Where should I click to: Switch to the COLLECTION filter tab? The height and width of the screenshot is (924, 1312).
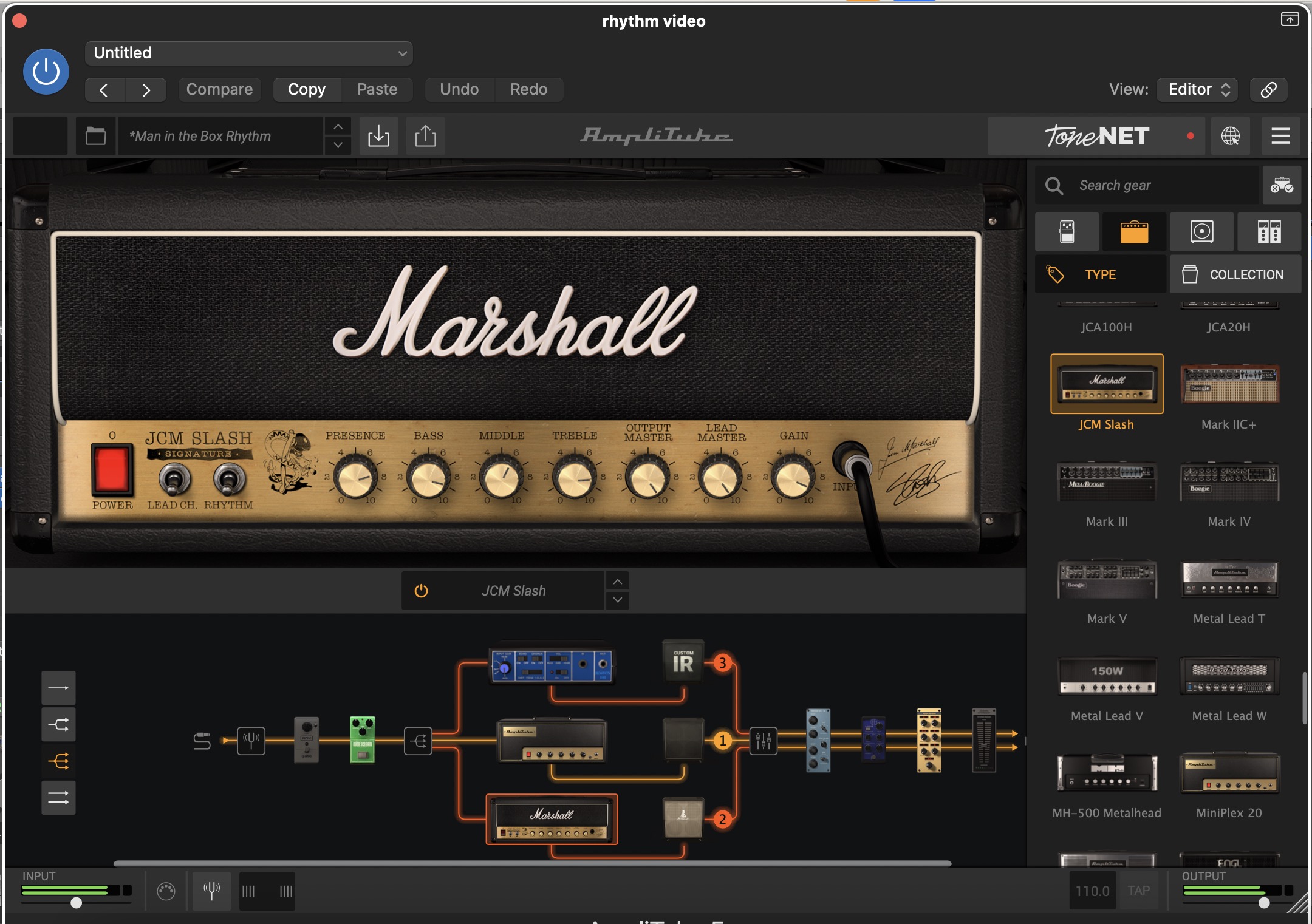[x=1235, y=274]
